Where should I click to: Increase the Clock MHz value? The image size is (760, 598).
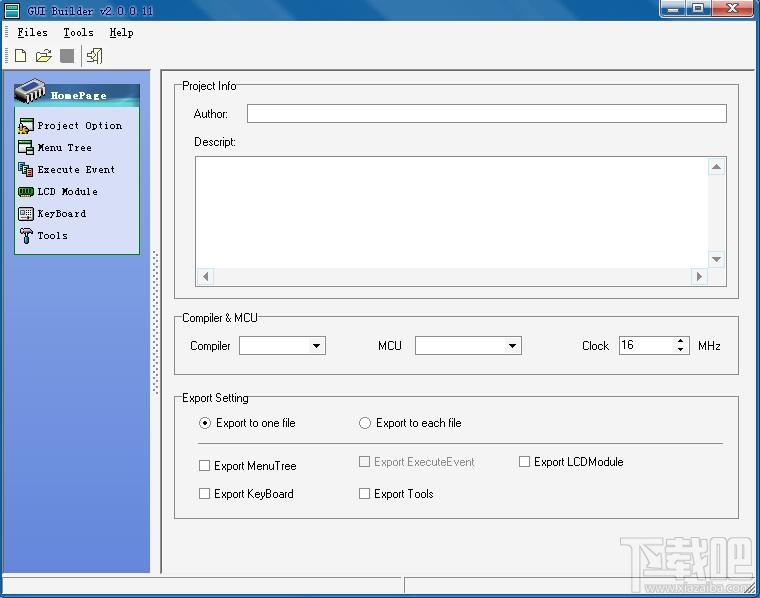click(x=681, y=341)
